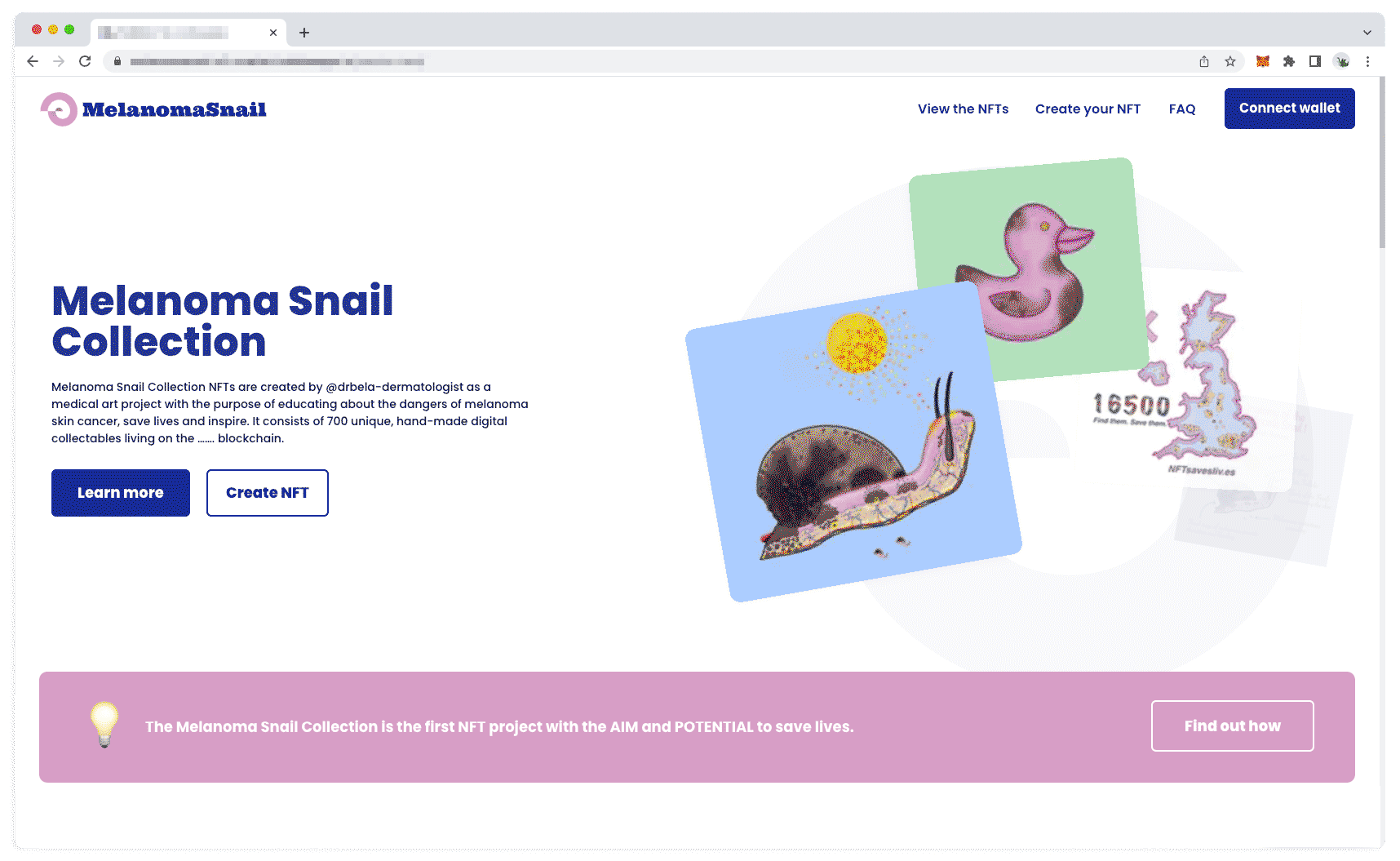Click the Create NFT button
Viewport: 1400px width, 861px height.
coord(268,493)
